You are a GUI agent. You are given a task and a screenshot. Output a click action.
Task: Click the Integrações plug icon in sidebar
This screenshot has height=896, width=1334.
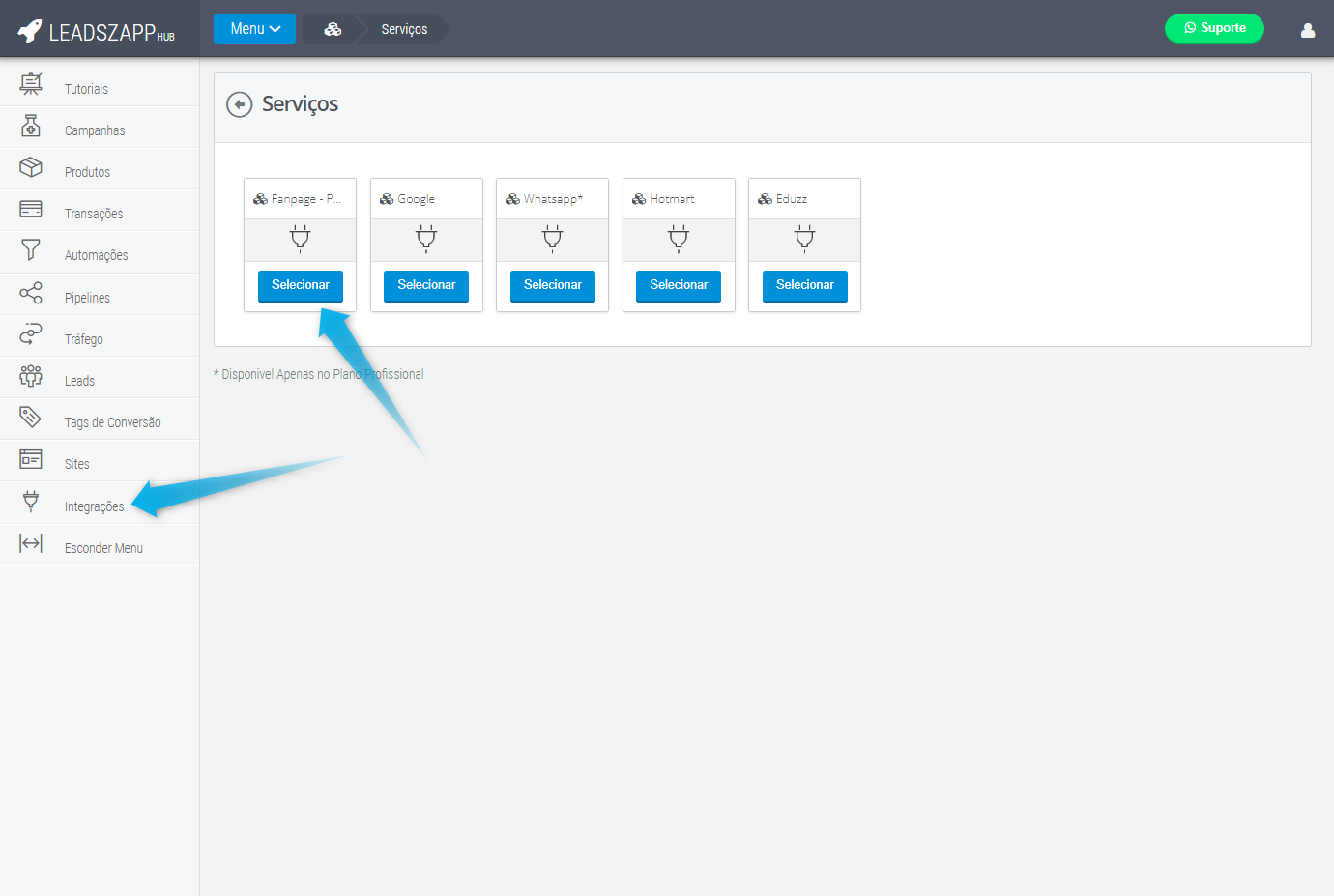(x=31, y=501)
